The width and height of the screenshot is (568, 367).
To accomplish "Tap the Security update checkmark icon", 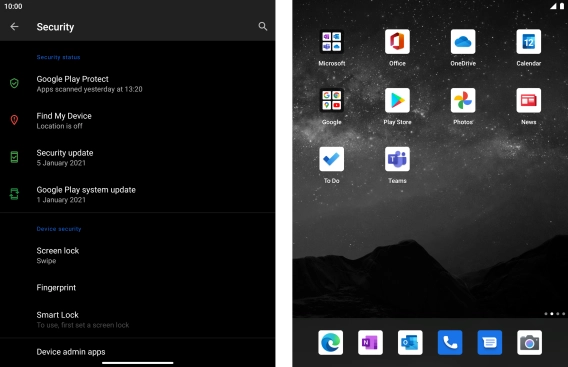I will pyautogui.click(x=14, y=157).
